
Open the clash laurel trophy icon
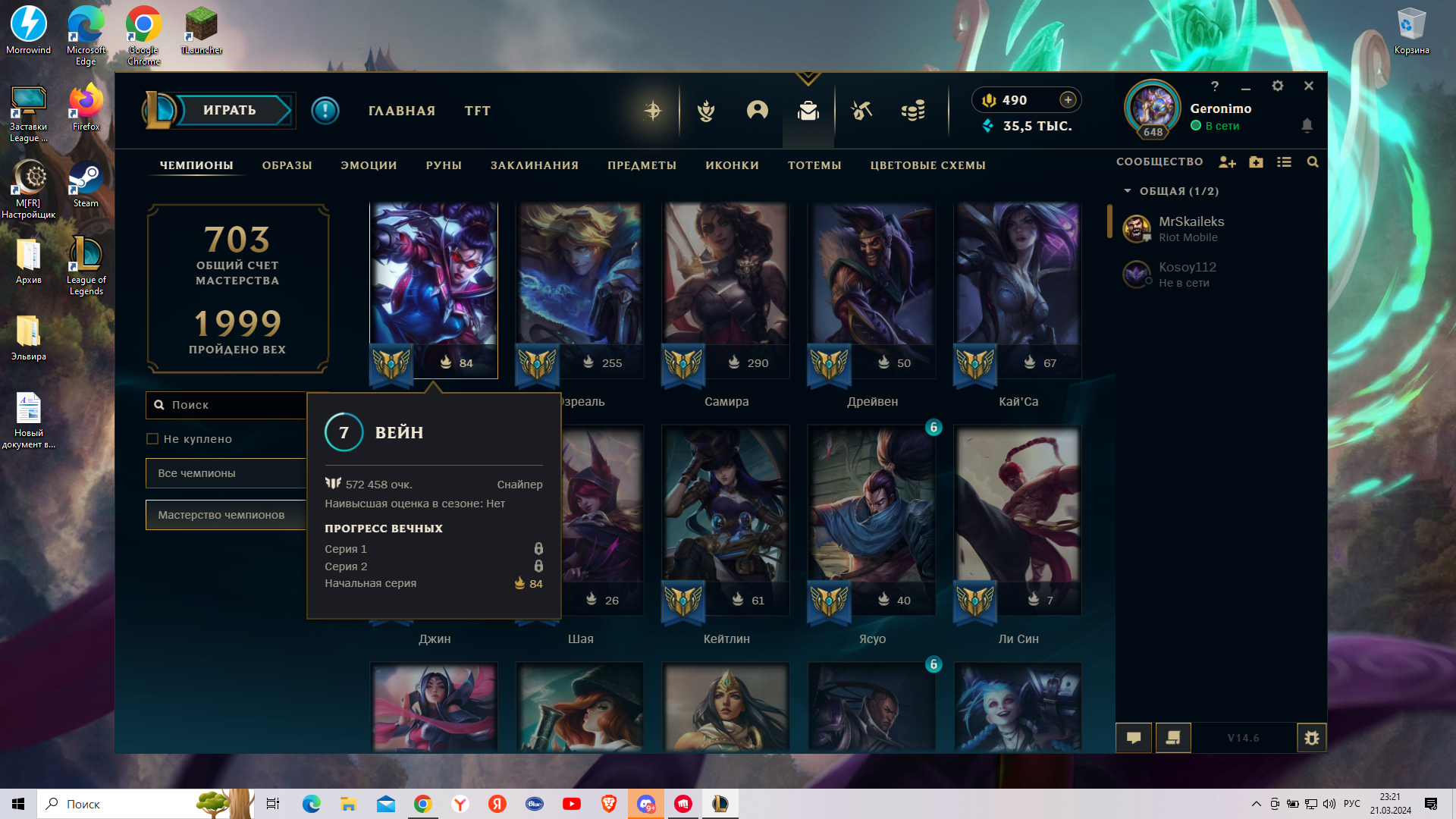(x=706, y=111)
